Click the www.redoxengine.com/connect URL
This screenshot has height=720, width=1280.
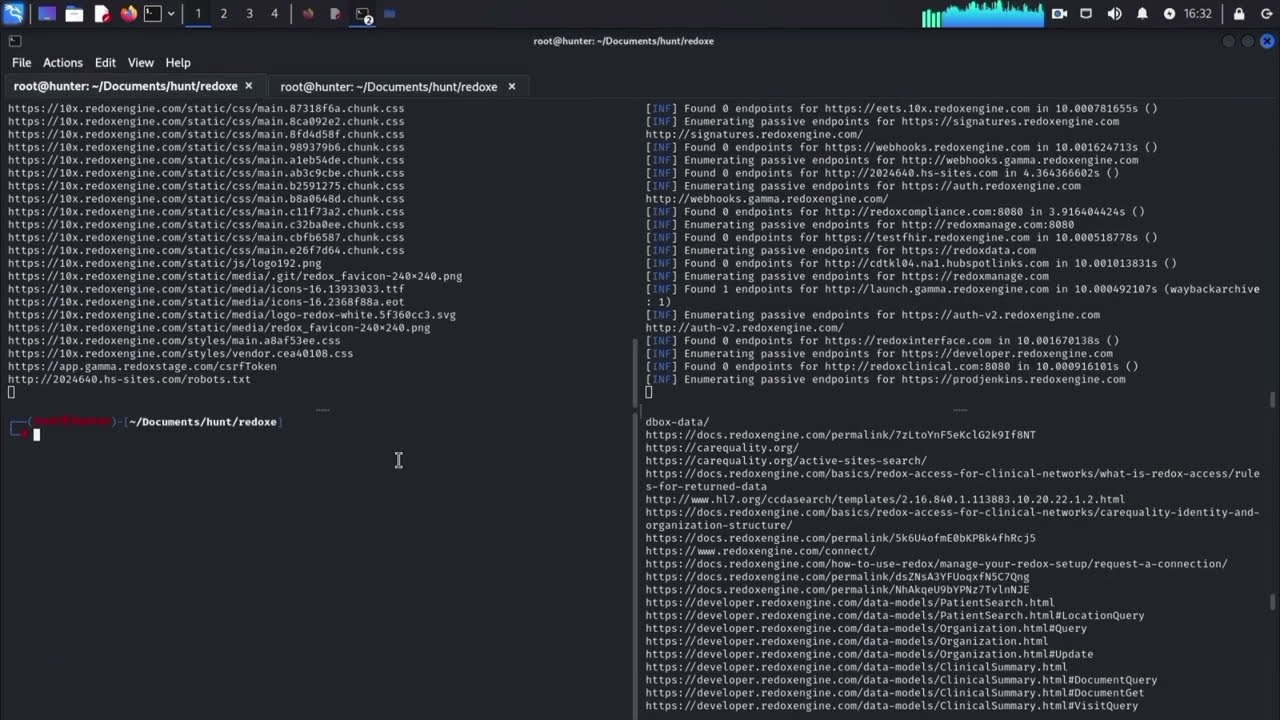click(760, 551)
